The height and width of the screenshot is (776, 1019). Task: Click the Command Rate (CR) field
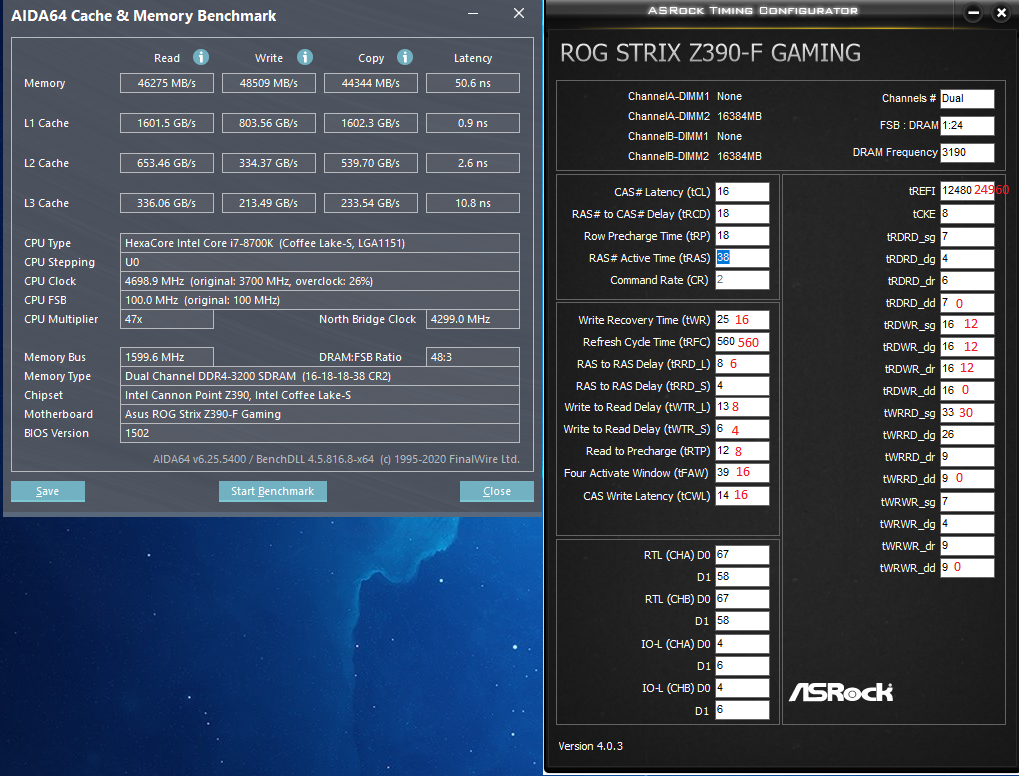[x=742, y=280]
